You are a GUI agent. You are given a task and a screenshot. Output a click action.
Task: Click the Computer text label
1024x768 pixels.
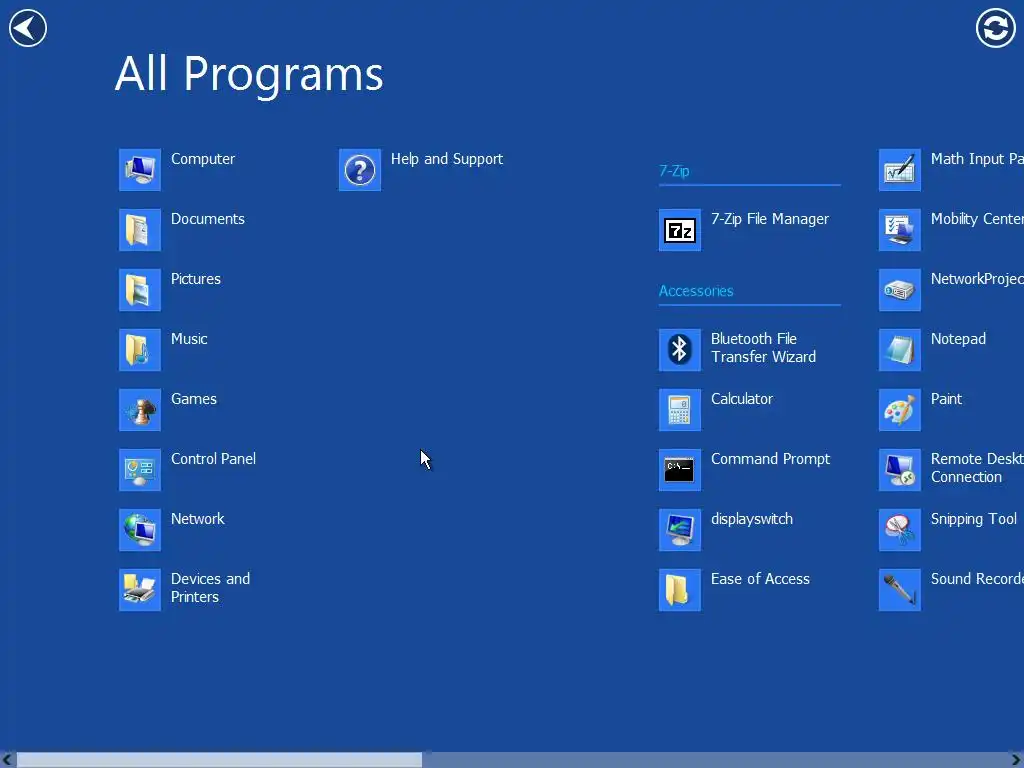(203, 159)
